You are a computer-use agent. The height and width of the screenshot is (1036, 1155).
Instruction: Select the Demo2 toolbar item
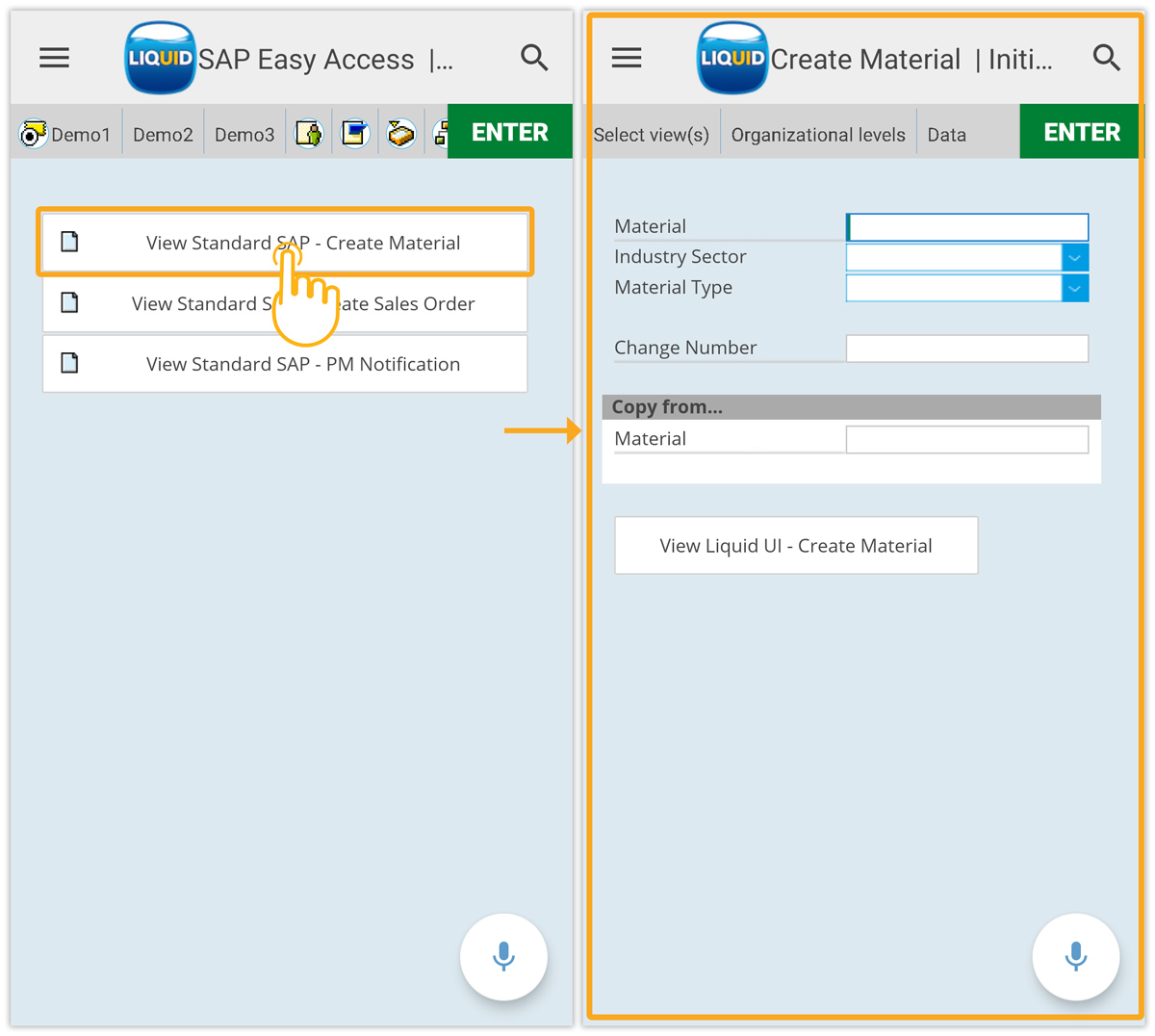(163, 135)
